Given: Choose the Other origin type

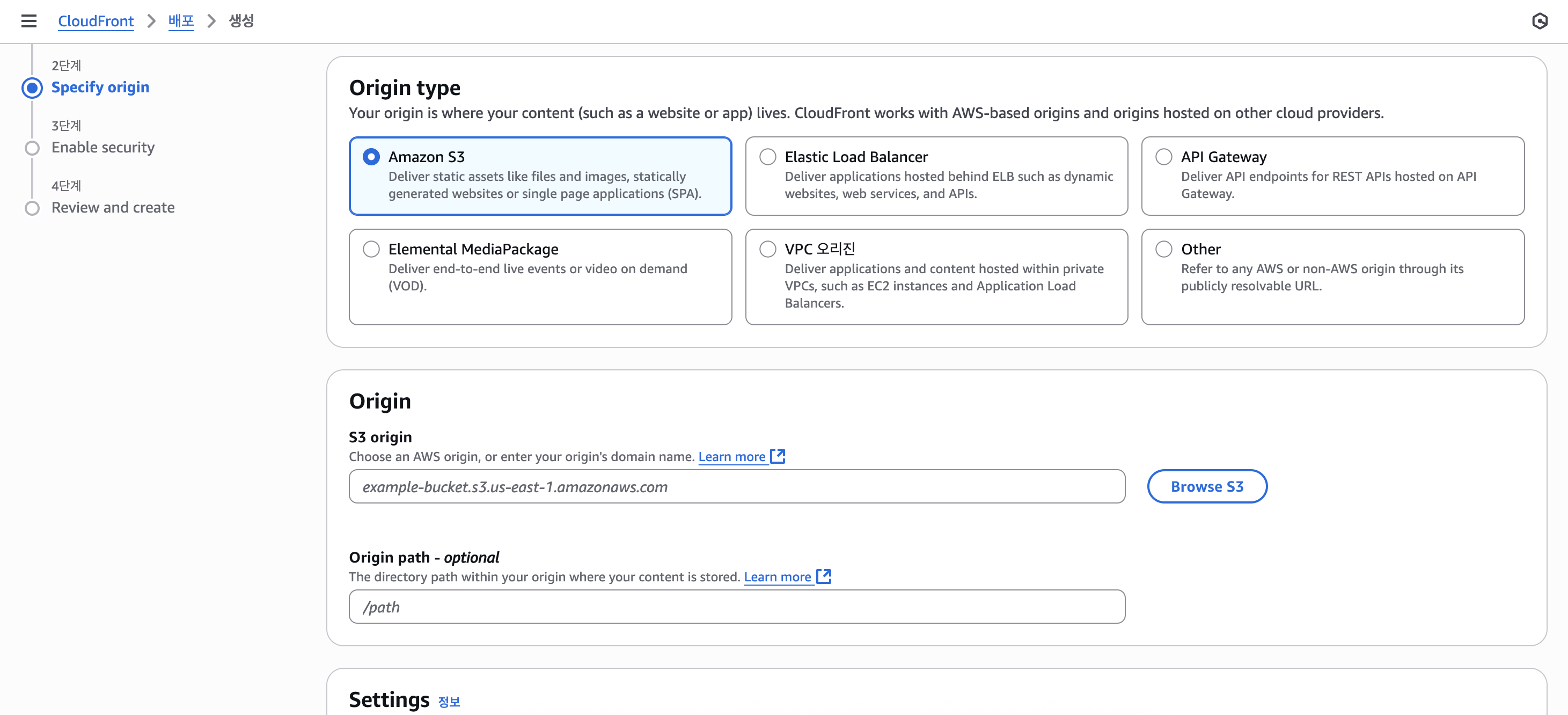Looking at the screenshot, I should click(1164, 249).
